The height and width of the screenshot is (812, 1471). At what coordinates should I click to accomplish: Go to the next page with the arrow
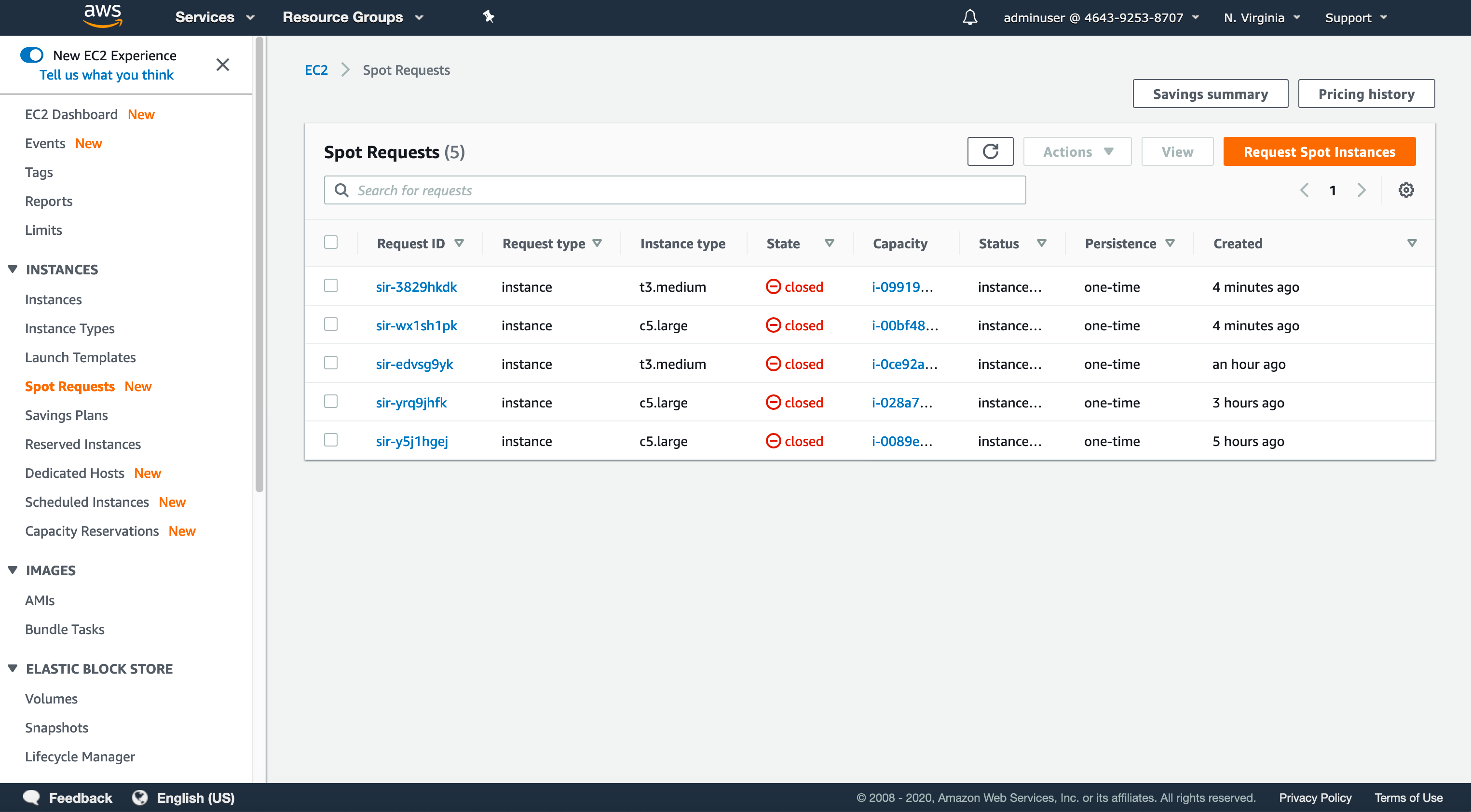(x=1362, y=189)
